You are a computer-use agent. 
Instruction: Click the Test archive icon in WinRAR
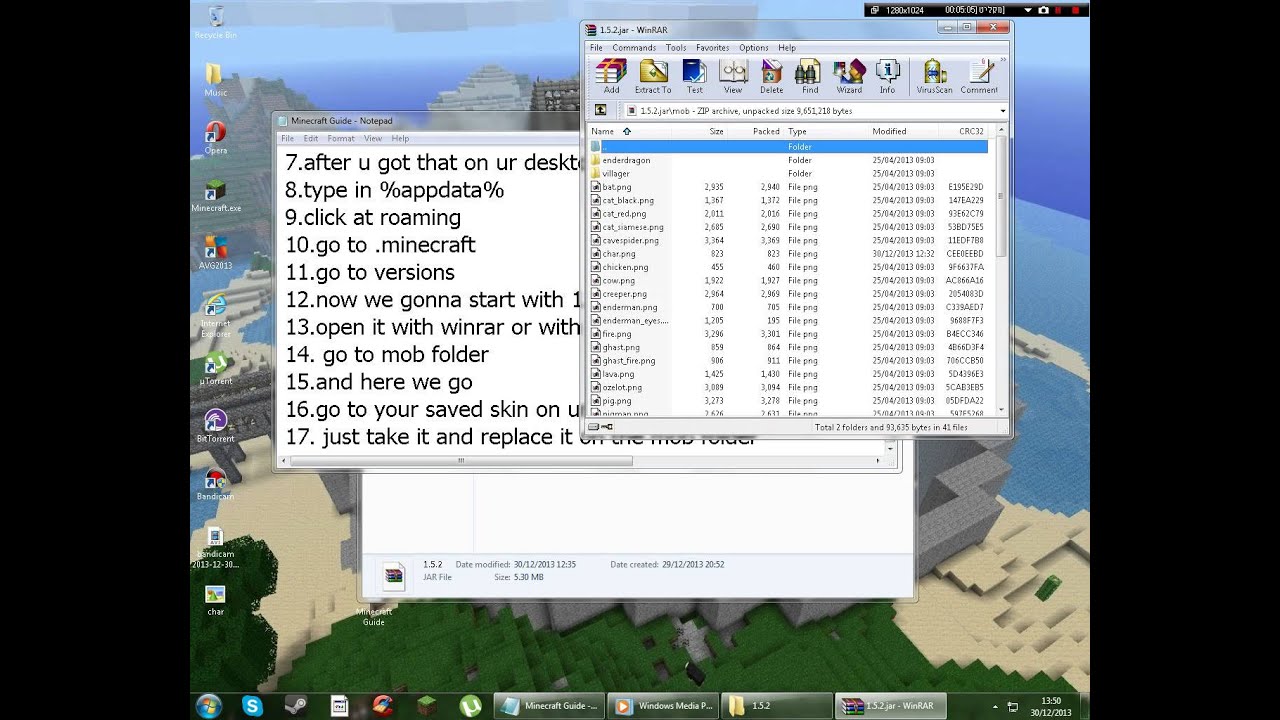(x=694, y=76)
